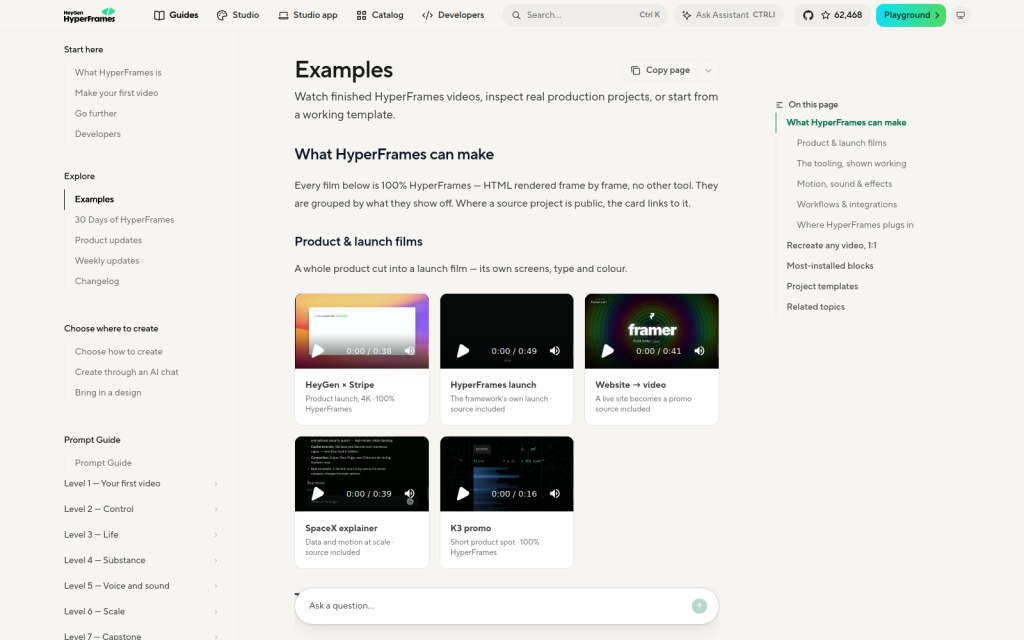
Task: Open the Copy page dropdown arrow
Action: click(x=708, y=71)
